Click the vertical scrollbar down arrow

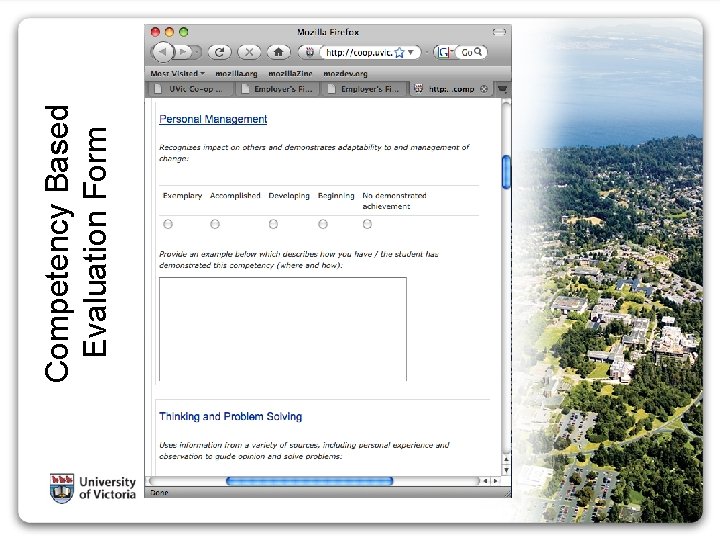coord(506,470)
